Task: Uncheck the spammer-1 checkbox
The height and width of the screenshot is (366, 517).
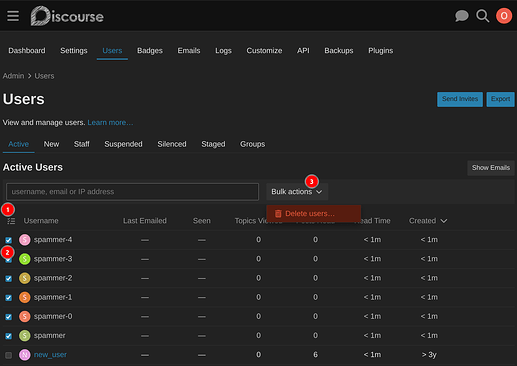Action: pos(9,297)
